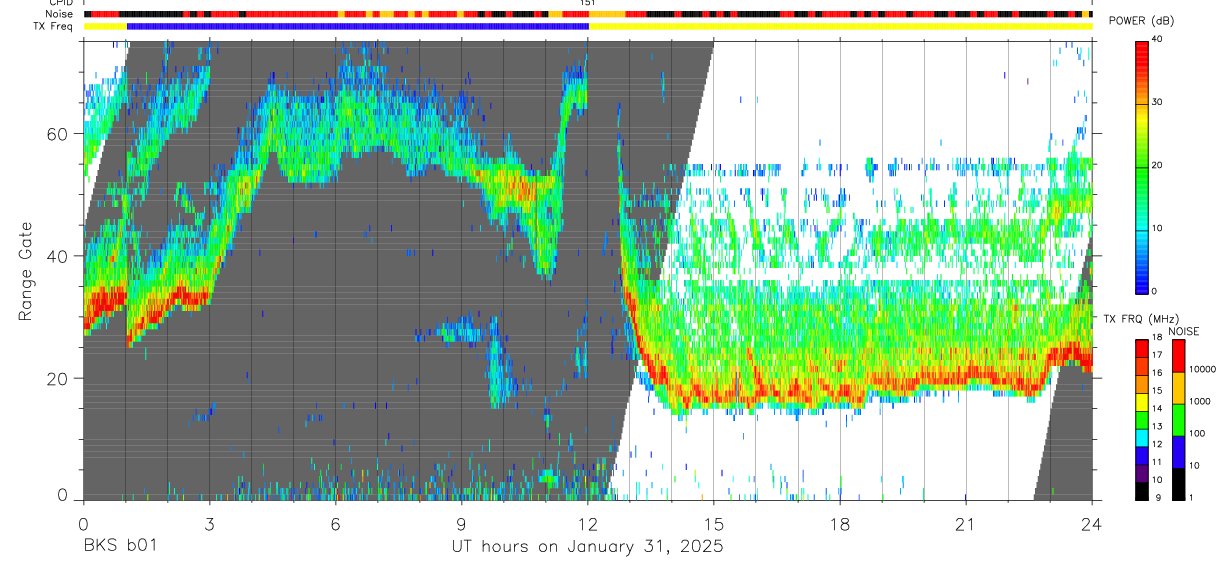Click the green middle of the power colorbar
Screen dimensions: 1228x567
[x=1142, y=166]
